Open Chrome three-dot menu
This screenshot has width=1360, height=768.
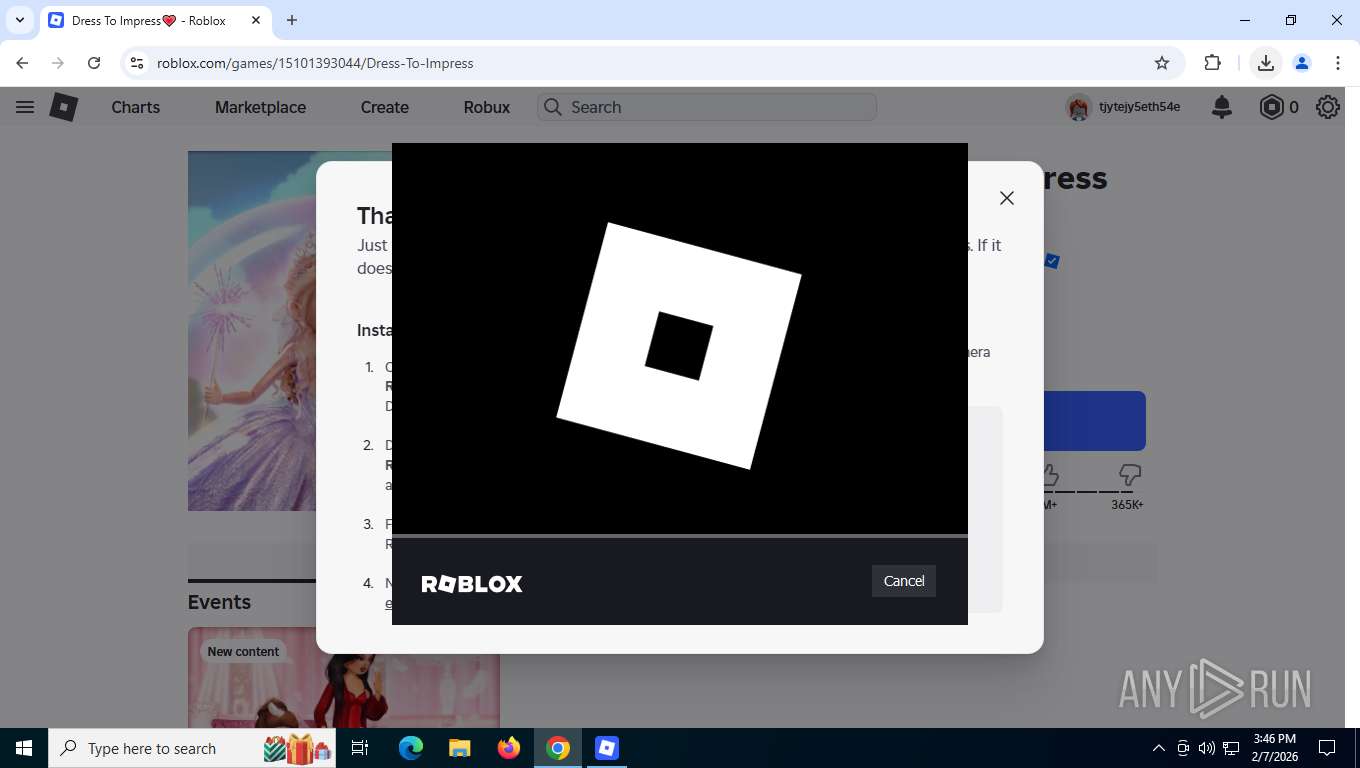[x=1338, y=63]
